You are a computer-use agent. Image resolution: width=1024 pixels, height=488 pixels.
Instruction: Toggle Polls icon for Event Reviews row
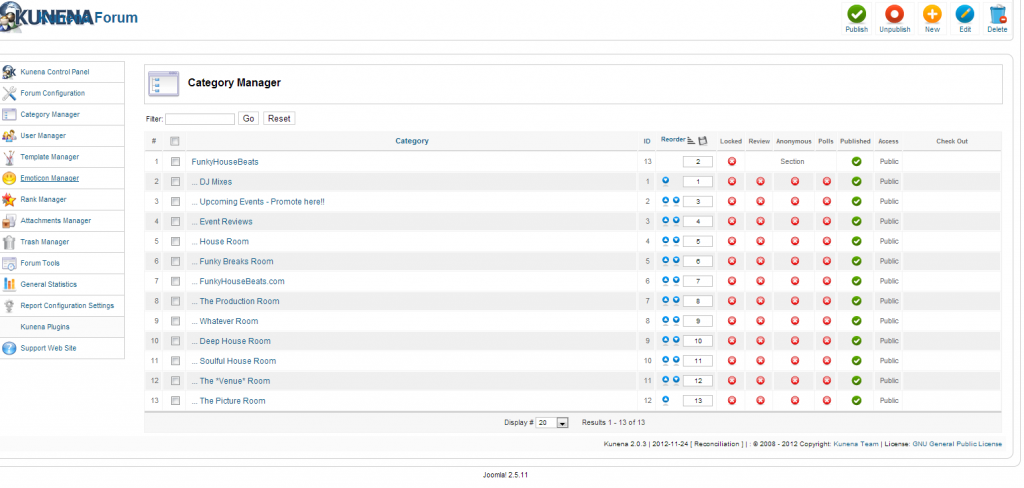tap(826, 221)
